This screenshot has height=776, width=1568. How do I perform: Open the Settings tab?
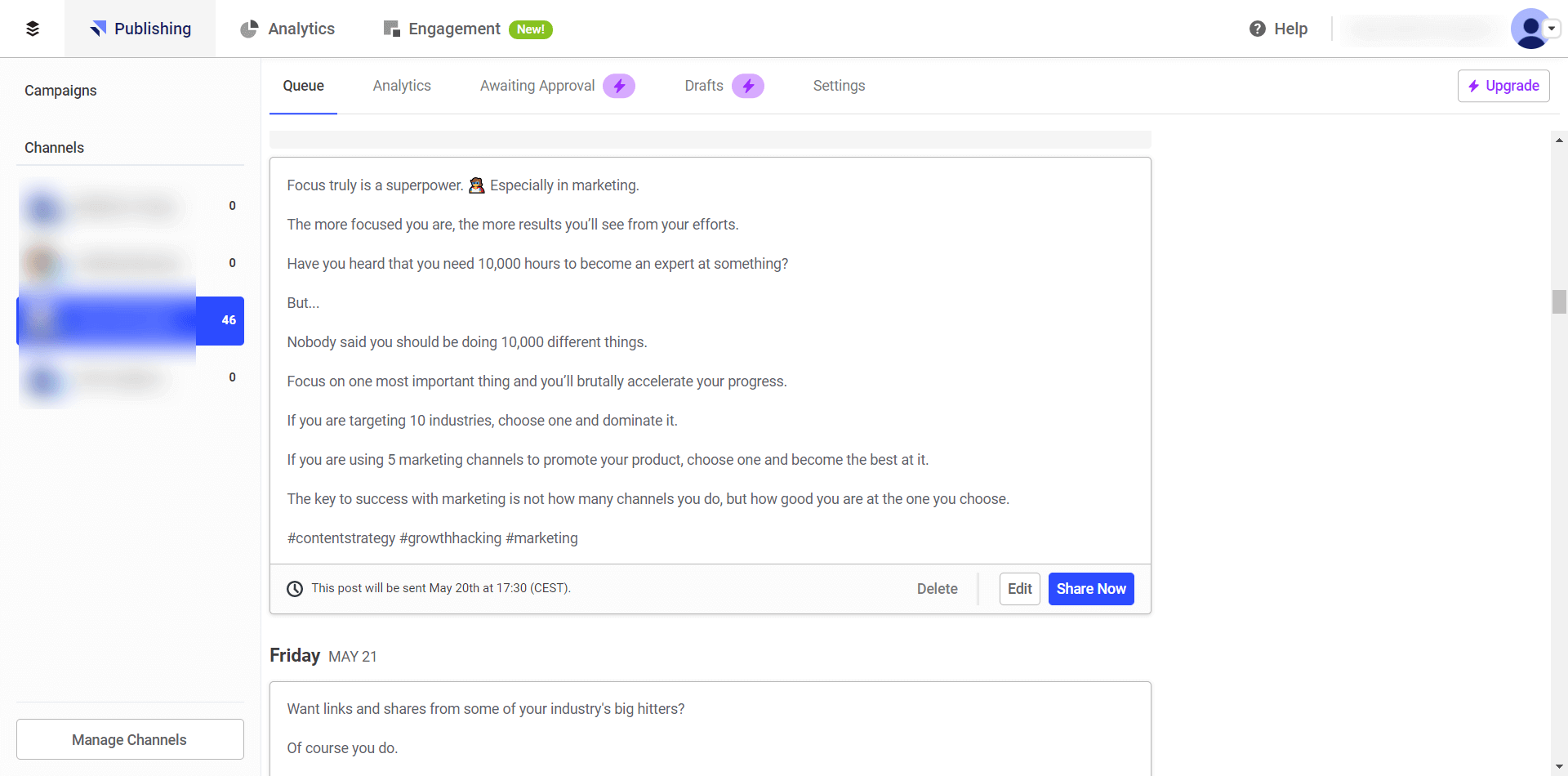pos(839,86)
